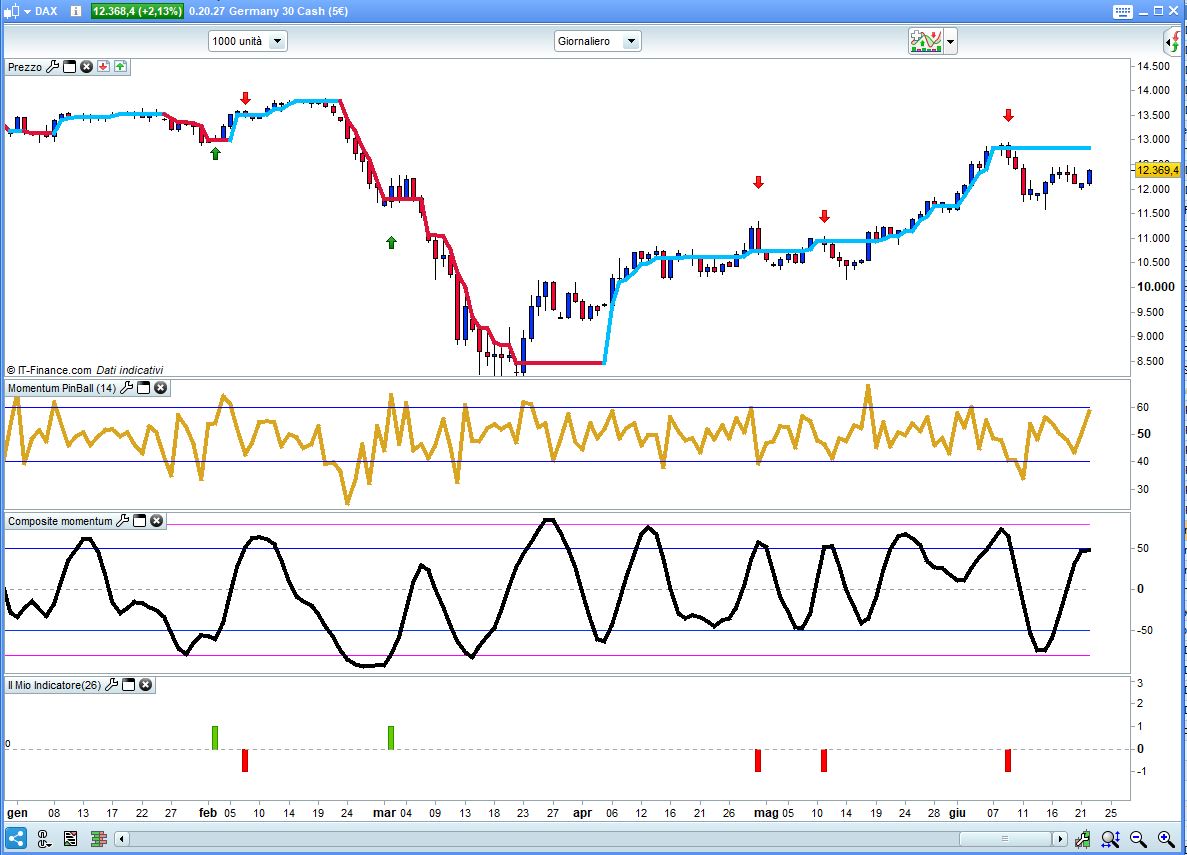Click the 'apr' month label on time axis
The height and width of the screenshot is (855, 1187).
pyautogui.click(x=582, y=813)
